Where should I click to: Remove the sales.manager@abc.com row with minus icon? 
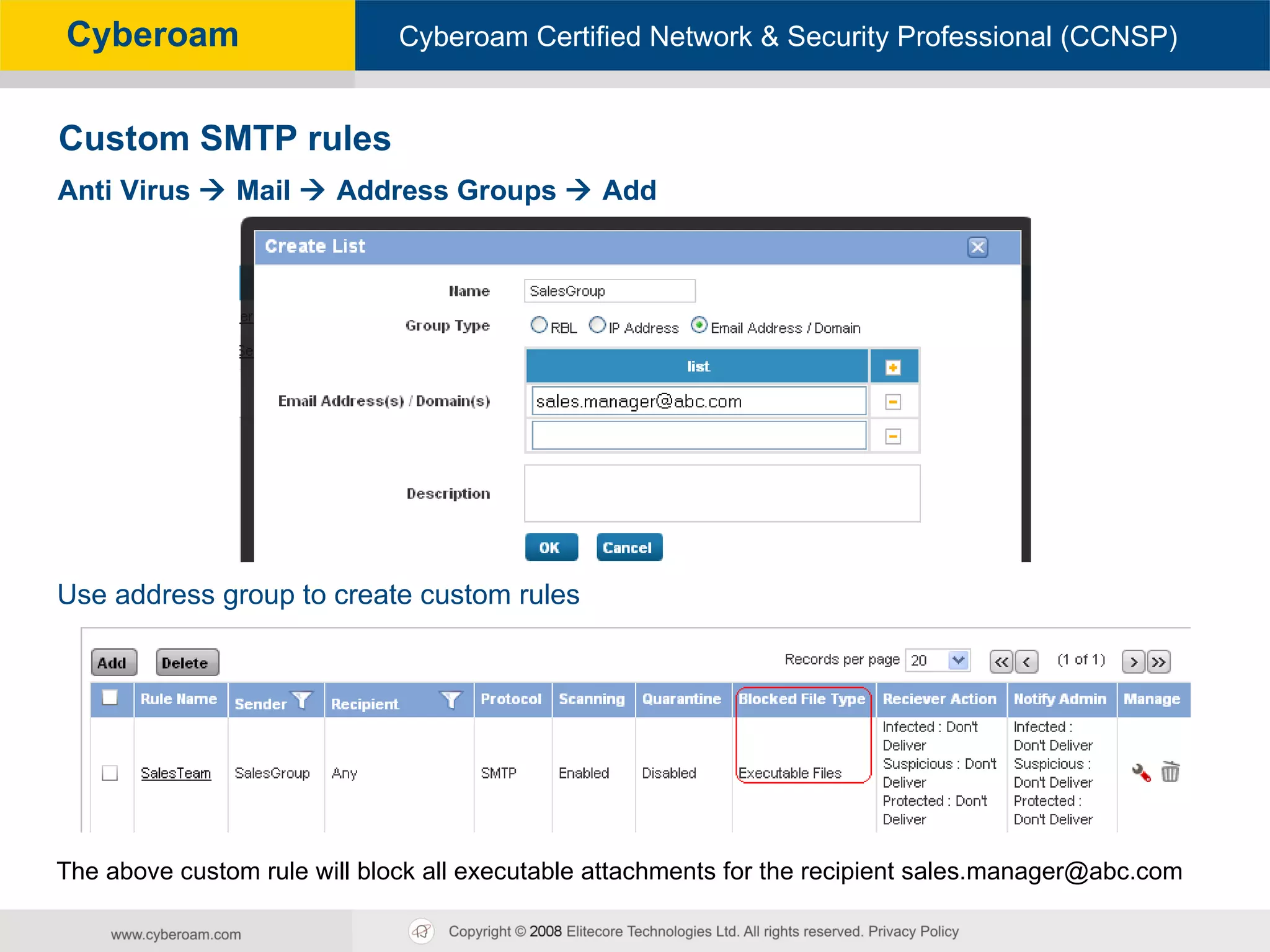pyautogui.click(x=893, y=402)
